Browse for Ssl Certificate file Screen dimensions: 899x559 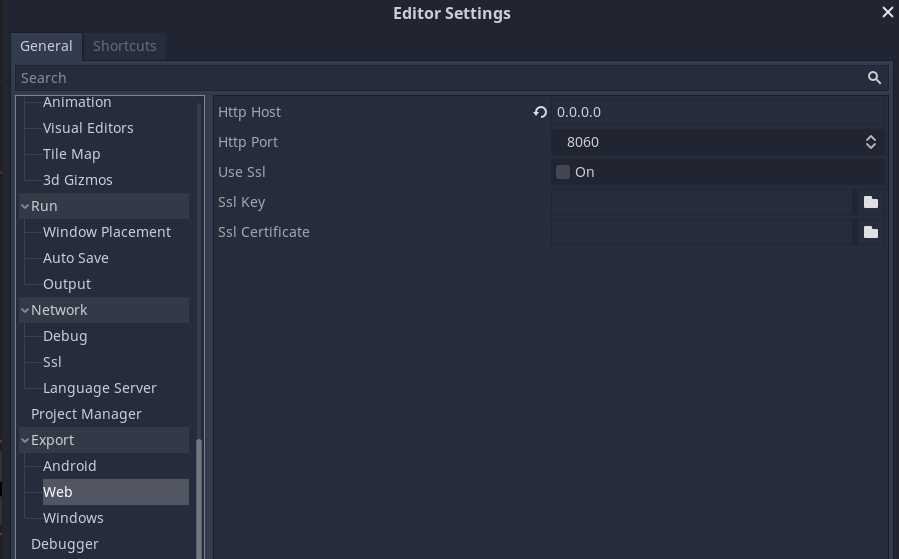871,232
